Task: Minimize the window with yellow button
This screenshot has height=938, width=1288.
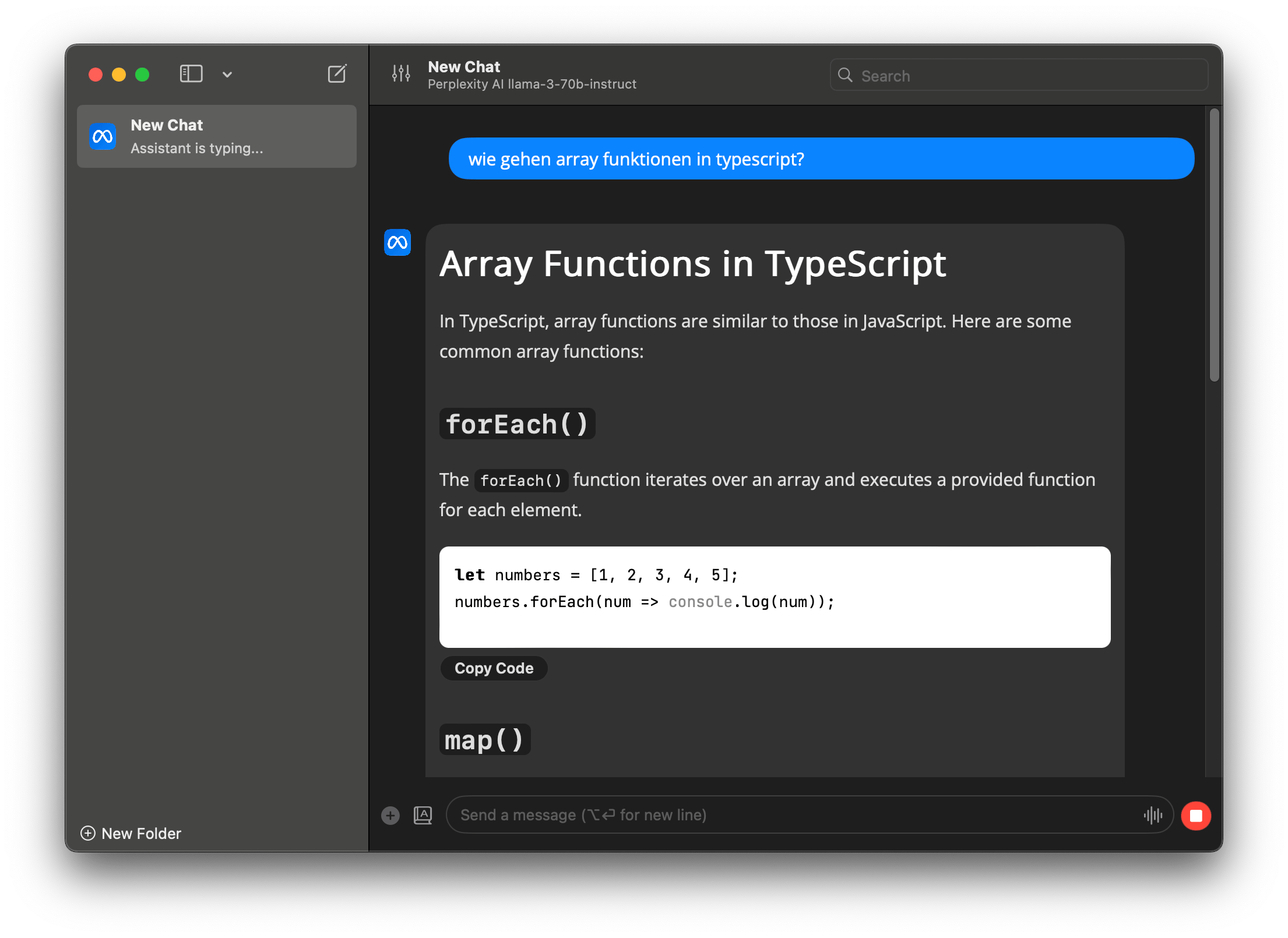Action: pyautogui.click(x=119, y=75)
